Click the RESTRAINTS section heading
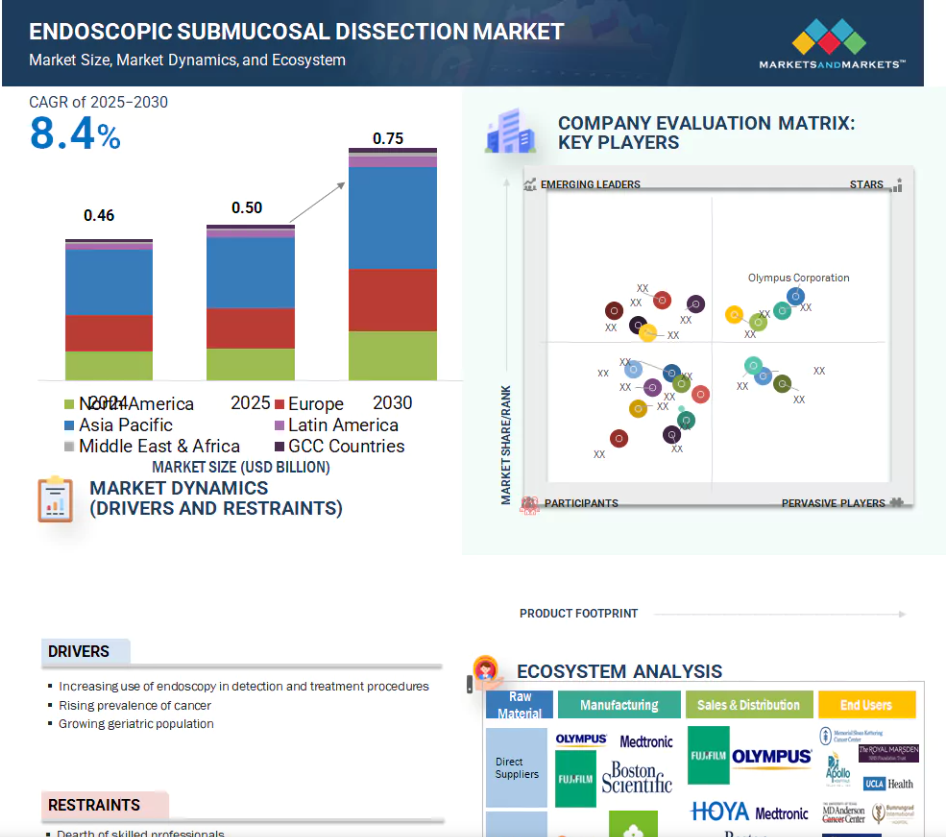This screenshot has width=946, height=837. (x=93, y=805)
